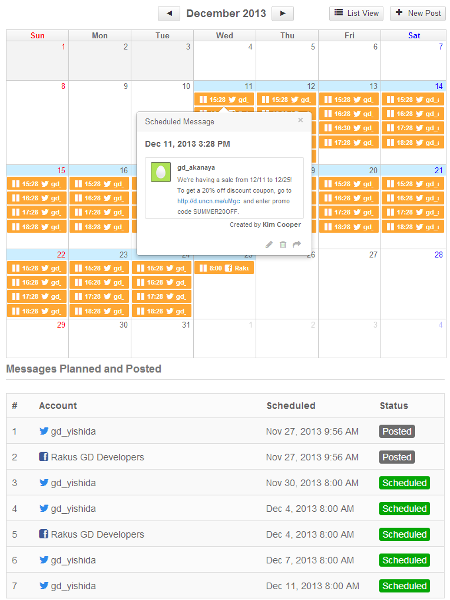Image resolution: width=450 pixels, height=600 pixels.
Task: Edit the scheduled message with pencil icon
Action: [269, 245]
